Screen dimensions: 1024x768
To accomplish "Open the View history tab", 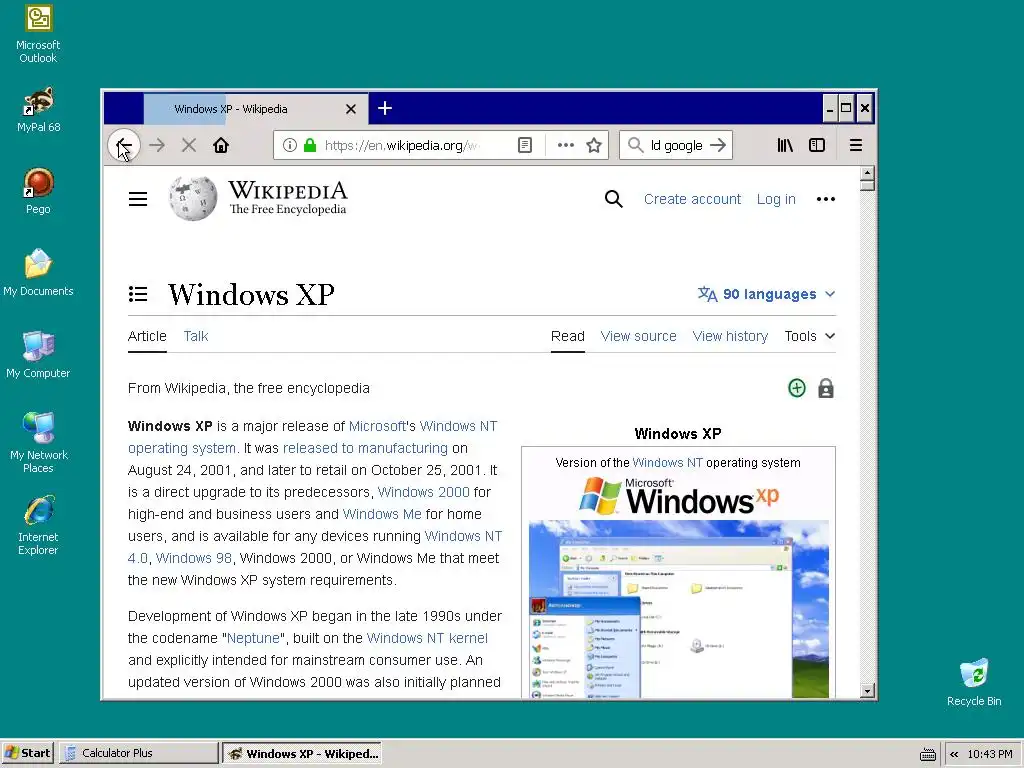I will tap(730, 336).
